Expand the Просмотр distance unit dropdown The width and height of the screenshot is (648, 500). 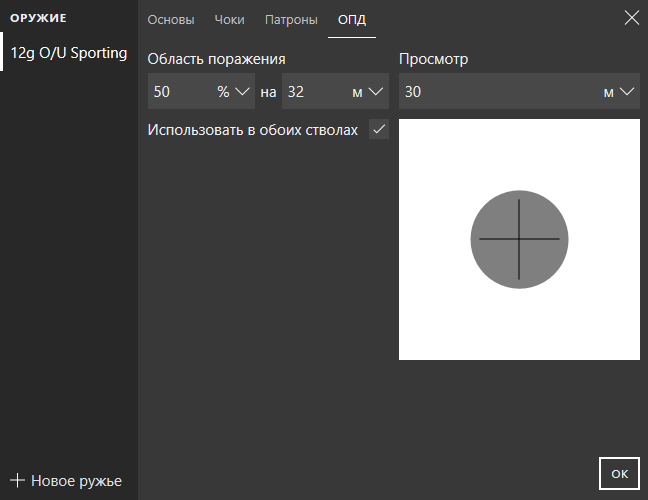click(627, 91)
